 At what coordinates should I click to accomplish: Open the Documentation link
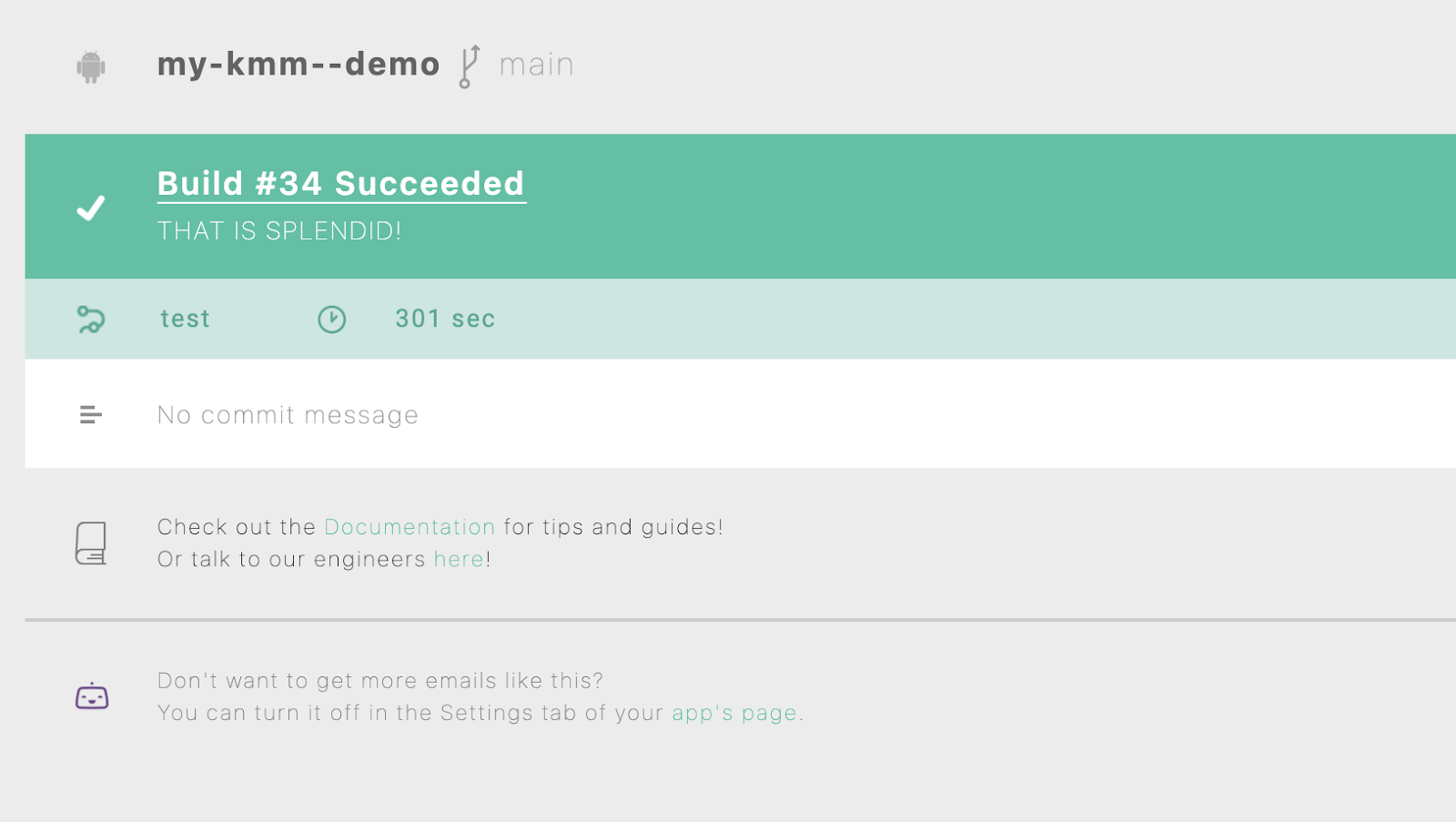[409, 527]
